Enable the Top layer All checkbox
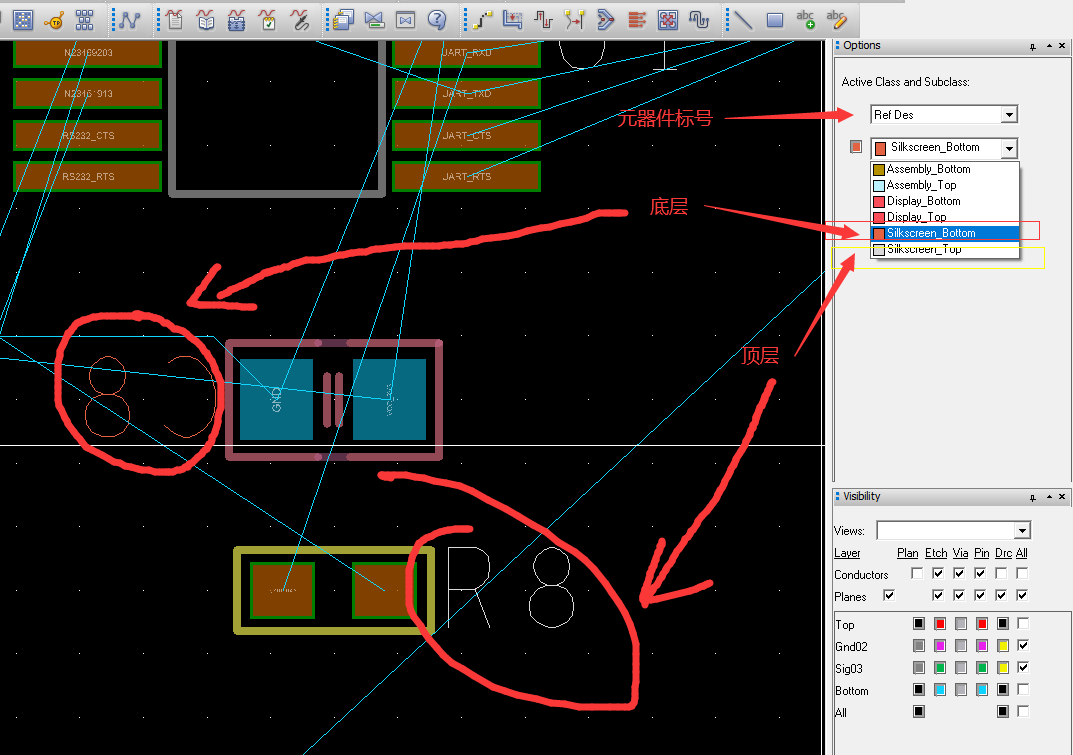1073x755 pixels. click(x=1022, y=624)
